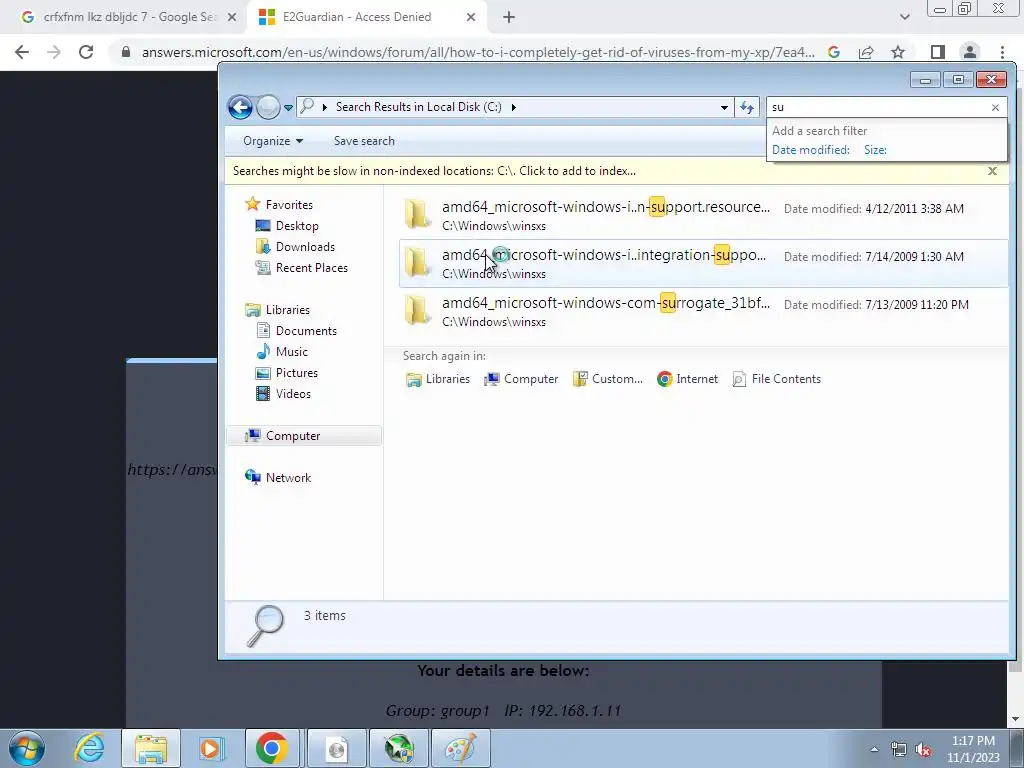The height and width of the screenshot is (768, 1024).
Task: Open Chrome's three-dot menu
Action: [x=1002, y=52]
